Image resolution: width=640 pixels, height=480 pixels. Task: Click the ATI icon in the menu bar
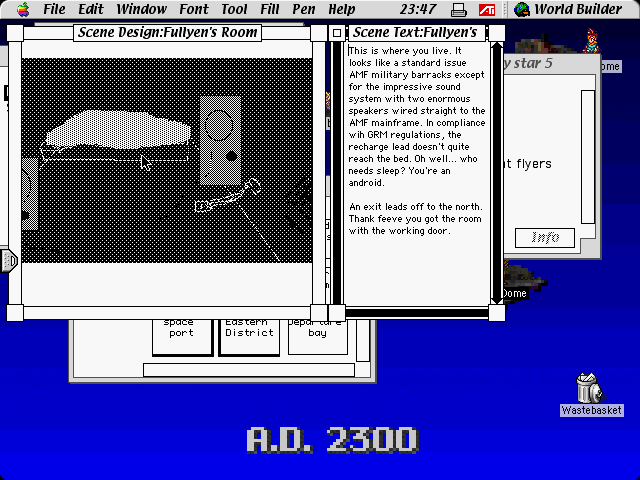pos(487,9)
